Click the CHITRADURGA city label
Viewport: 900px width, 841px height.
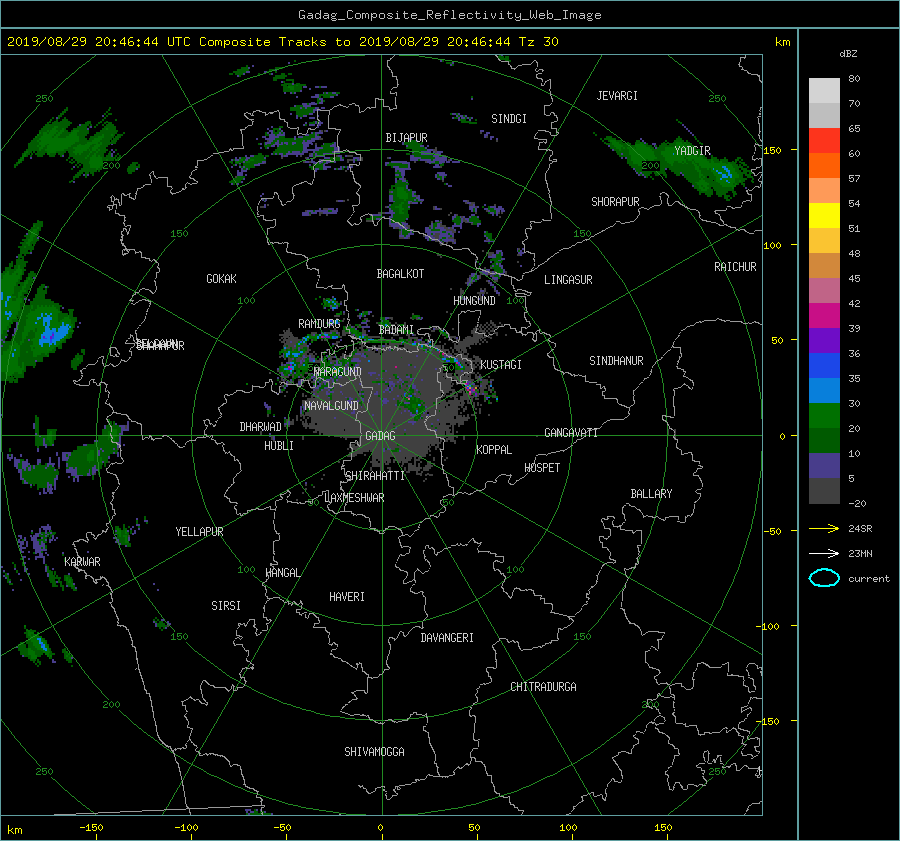click(x=543, y=687)
